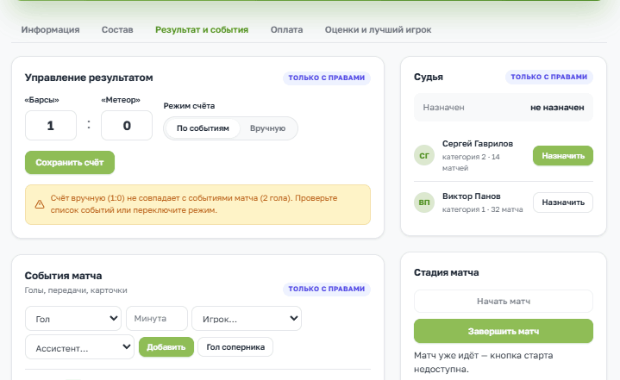Screen dimensions: 620x380
Task: Click Сергей Гаврилов name text
Action: [477, 144]
